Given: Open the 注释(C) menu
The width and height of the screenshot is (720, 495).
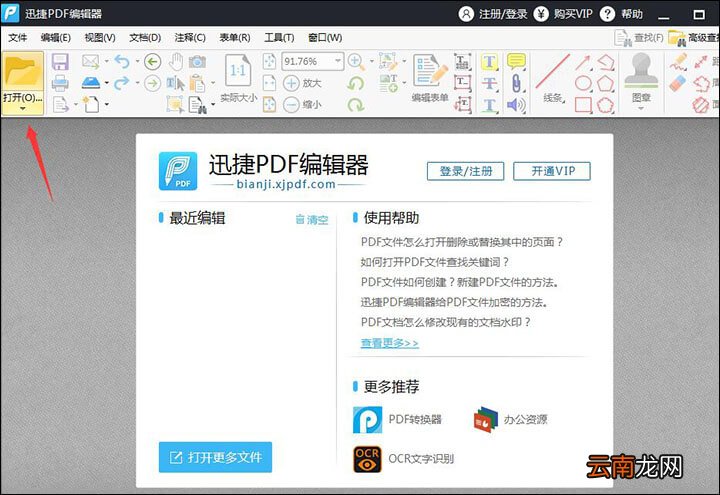Looking at the screenshot, I should (190, 38).
